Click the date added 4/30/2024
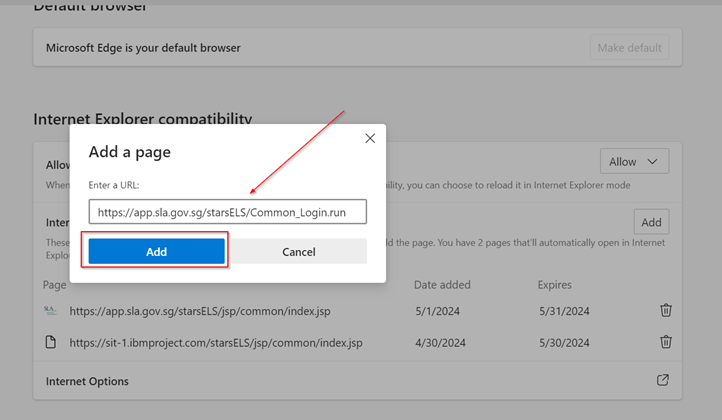Viewport: 722px width, 420px height. [440, 343]
